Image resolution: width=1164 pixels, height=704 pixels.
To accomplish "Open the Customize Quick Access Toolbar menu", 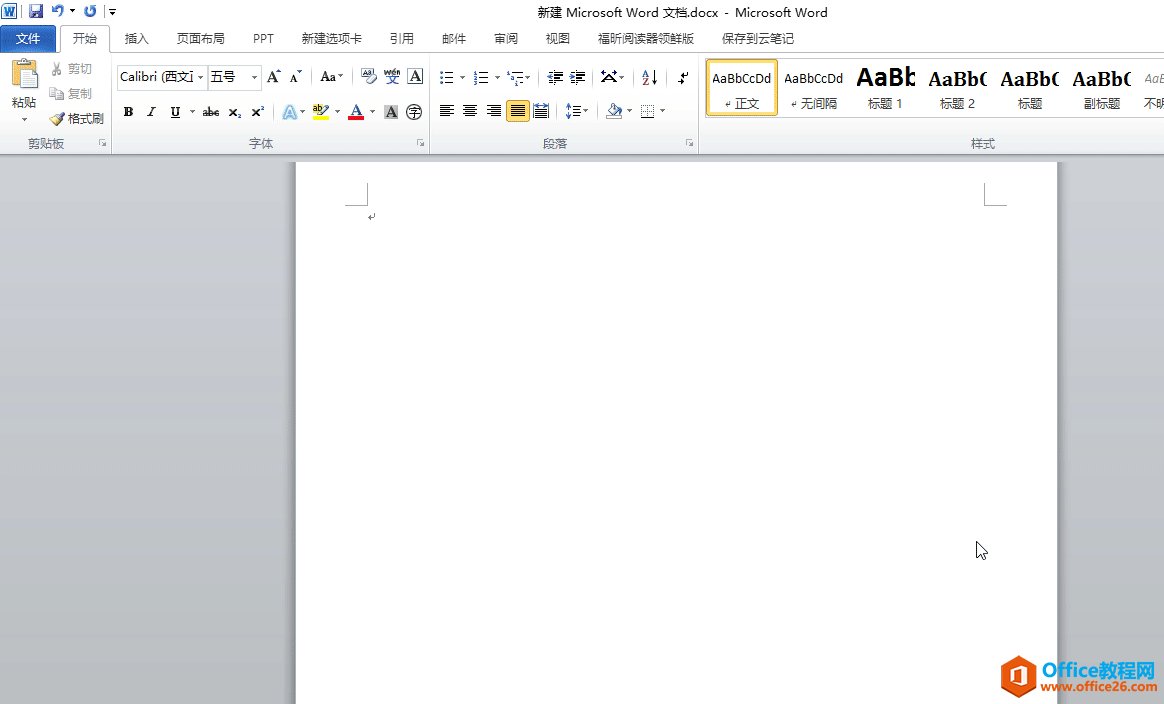I will tap(112, 11).
